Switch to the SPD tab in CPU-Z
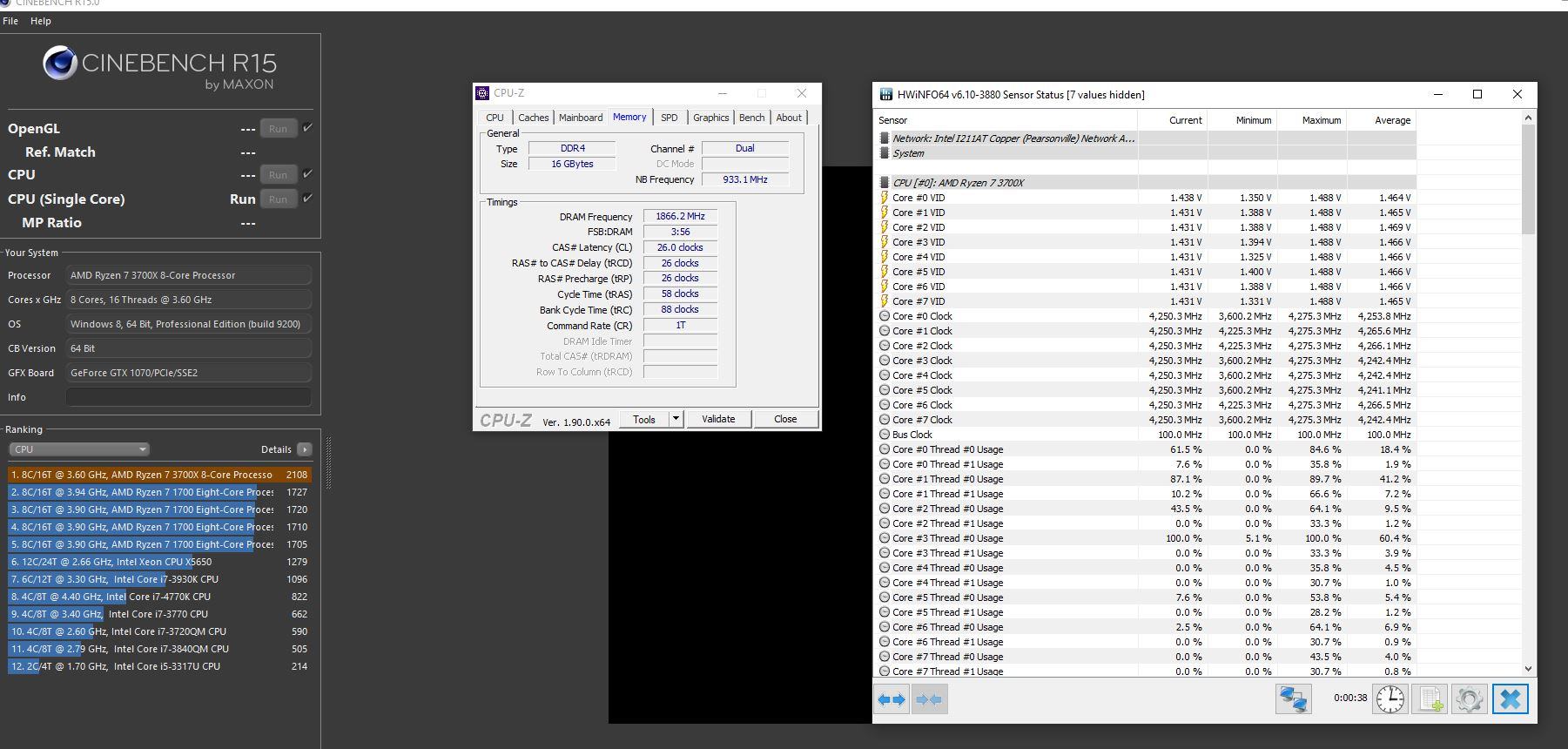 coord(669,118)
